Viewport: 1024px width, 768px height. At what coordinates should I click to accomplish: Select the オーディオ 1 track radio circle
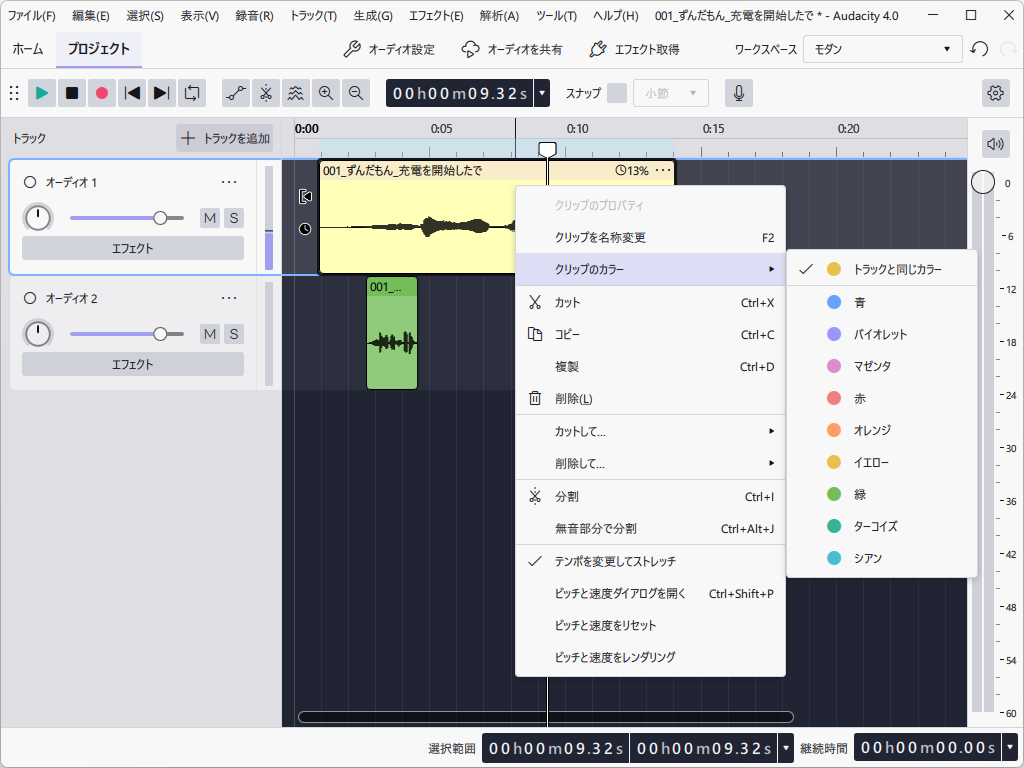[x=29, y=182]
